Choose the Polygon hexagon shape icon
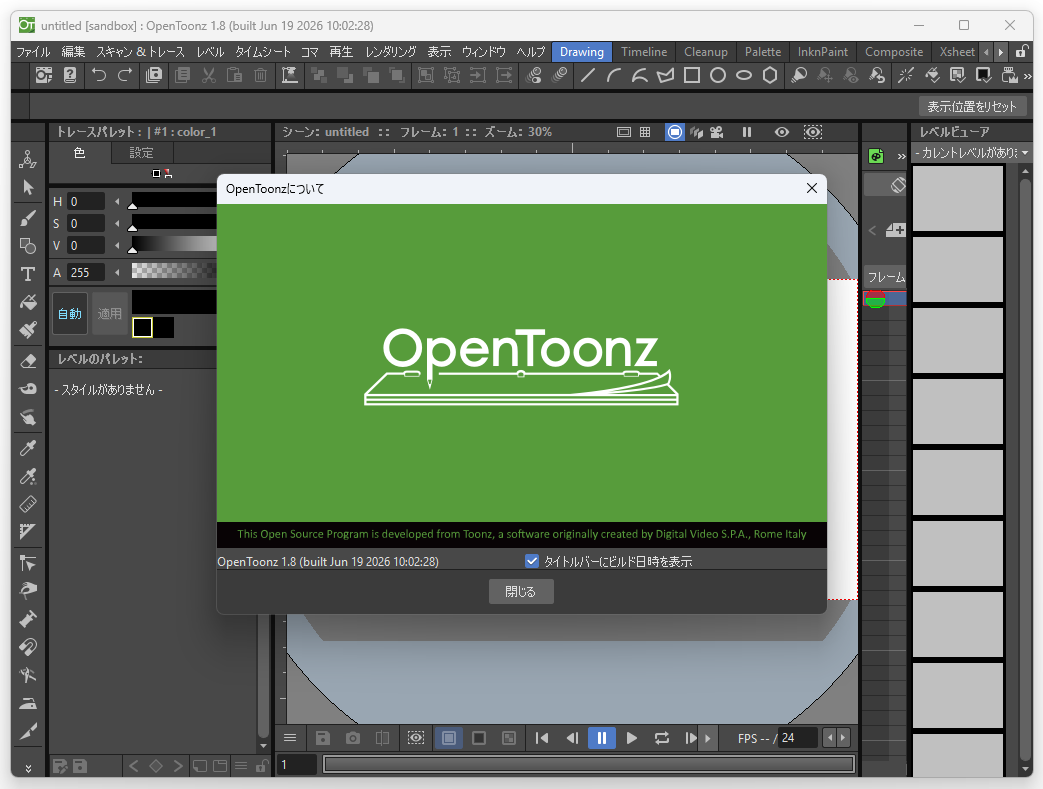This screenshot has height=789, width=1043. 770,75
